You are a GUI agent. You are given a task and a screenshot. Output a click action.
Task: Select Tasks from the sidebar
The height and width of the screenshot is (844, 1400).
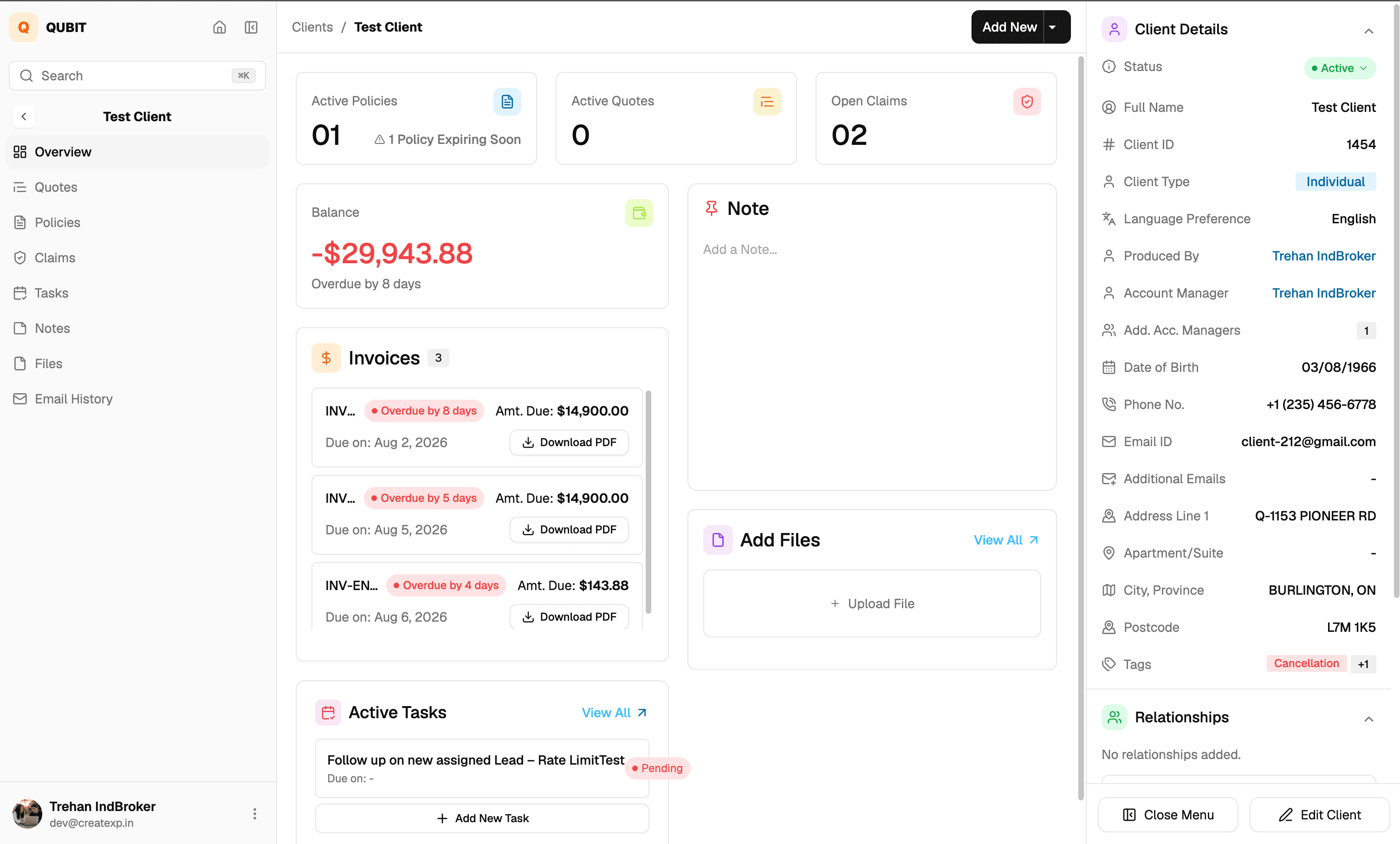pos(137,292)
